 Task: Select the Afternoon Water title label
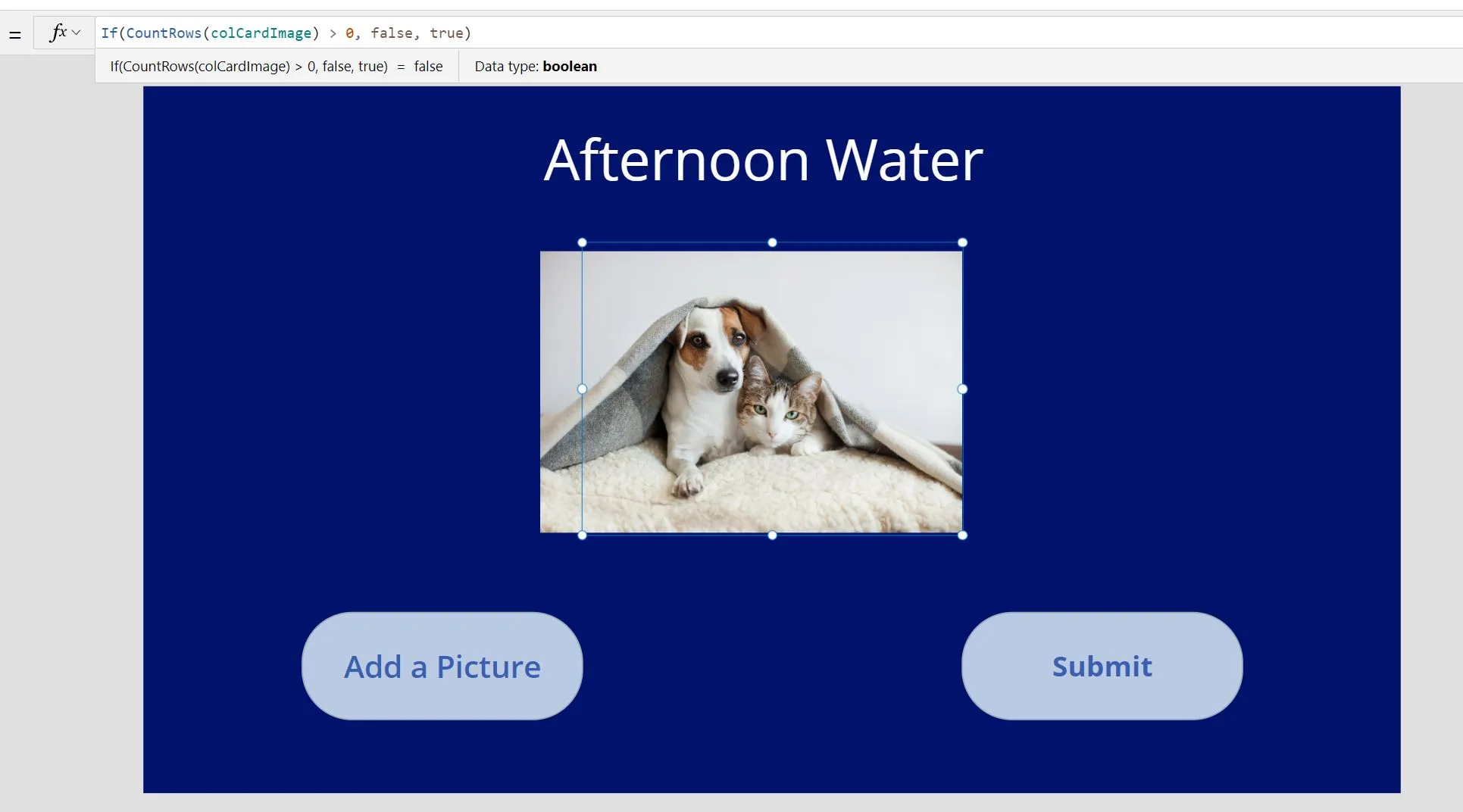[763, 161]
